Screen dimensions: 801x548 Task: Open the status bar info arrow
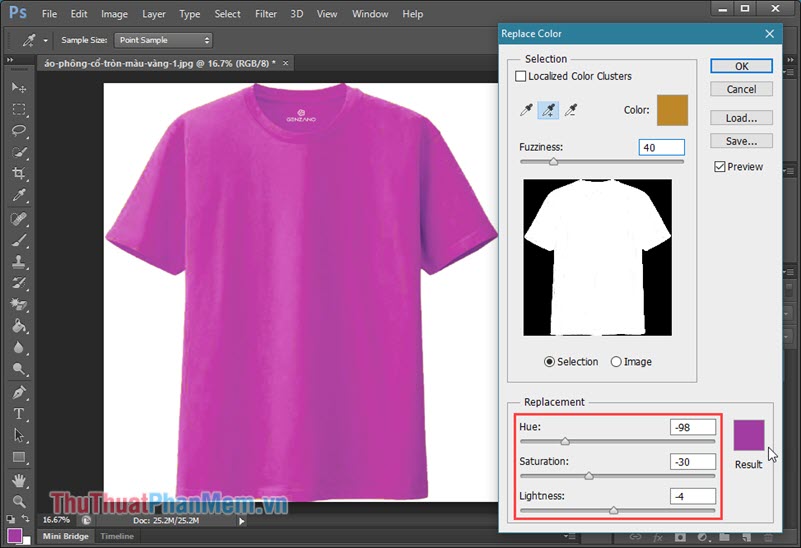pyautogui.click(x=242, y=521)
